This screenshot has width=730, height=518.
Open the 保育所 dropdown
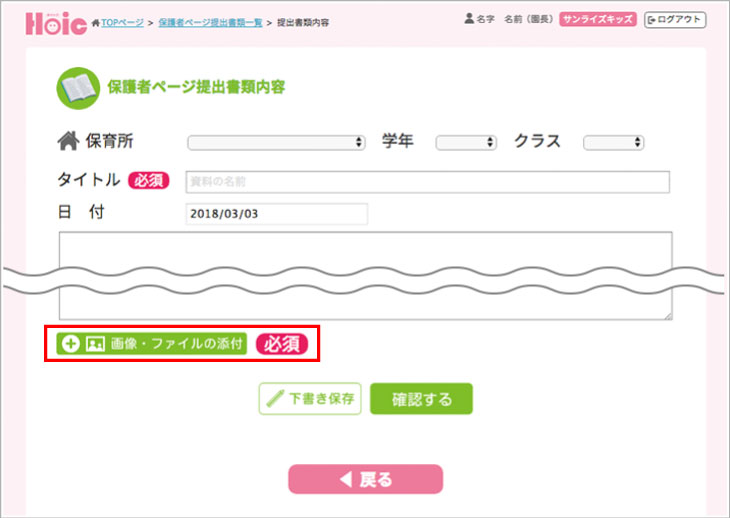276,143
